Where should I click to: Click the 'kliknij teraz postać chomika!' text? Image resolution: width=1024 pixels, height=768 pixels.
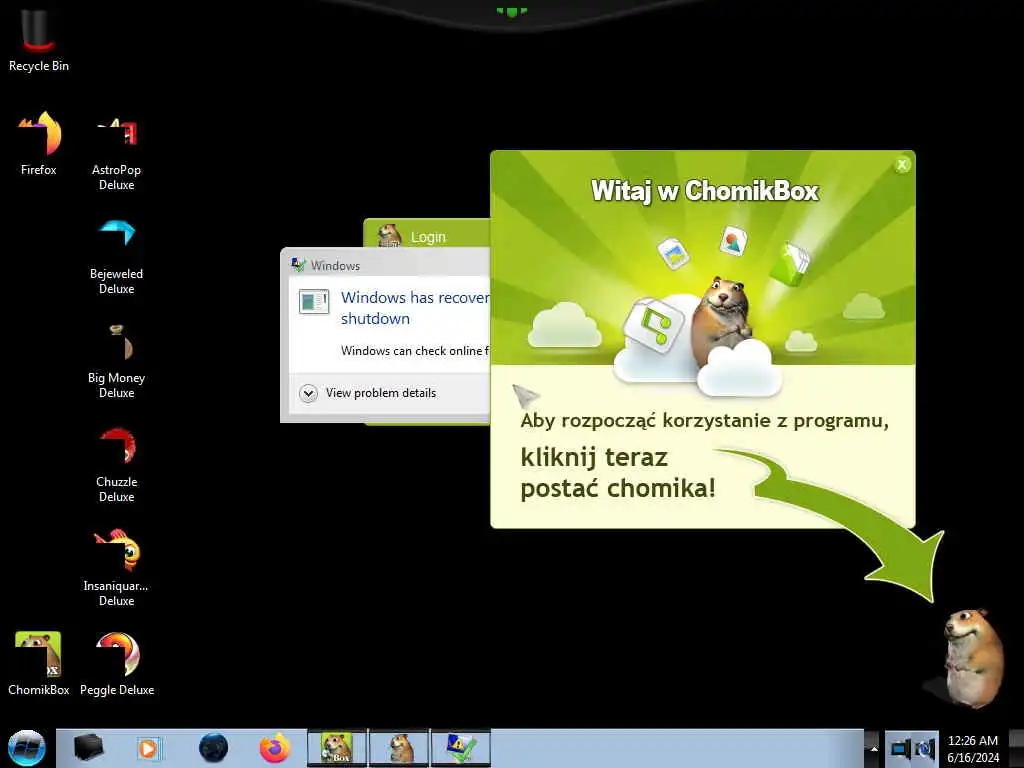pyautogui.click(x=618, y=473)
